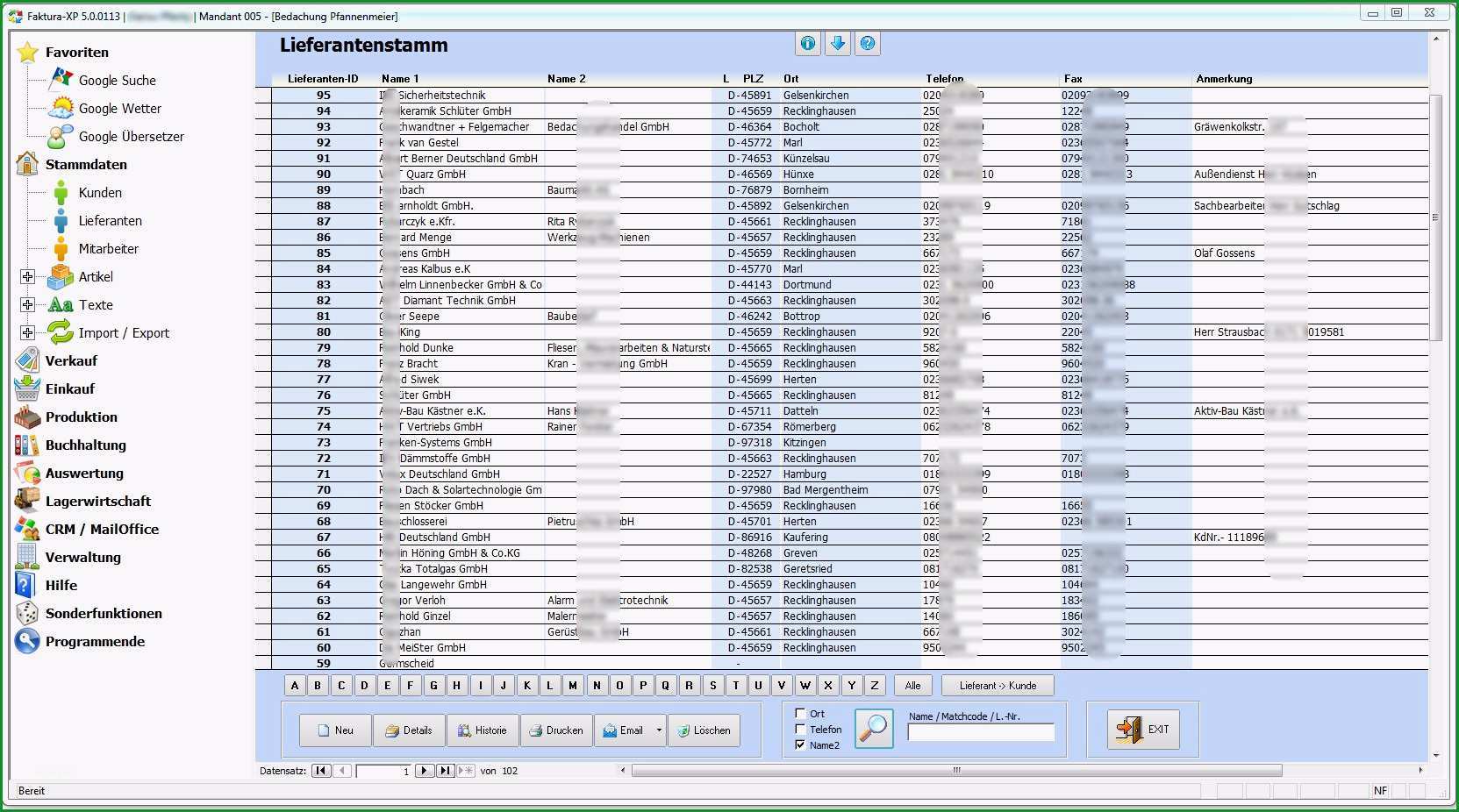This screenshot has height=812, width=1459.
Task: Click the Drucken button
Action: (x=556, y=730)
